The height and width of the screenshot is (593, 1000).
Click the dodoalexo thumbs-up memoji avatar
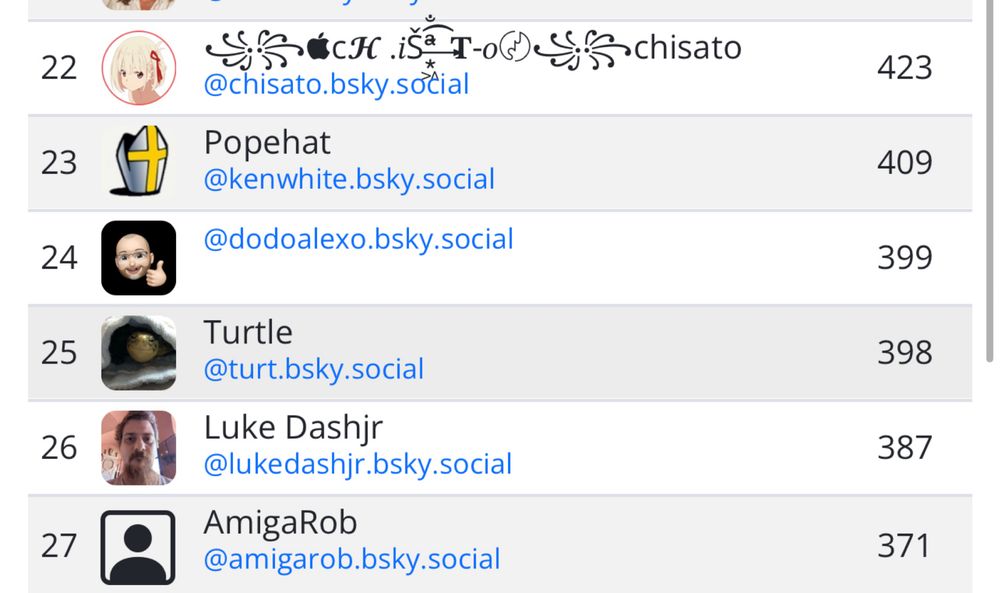(x=139, y=258)
